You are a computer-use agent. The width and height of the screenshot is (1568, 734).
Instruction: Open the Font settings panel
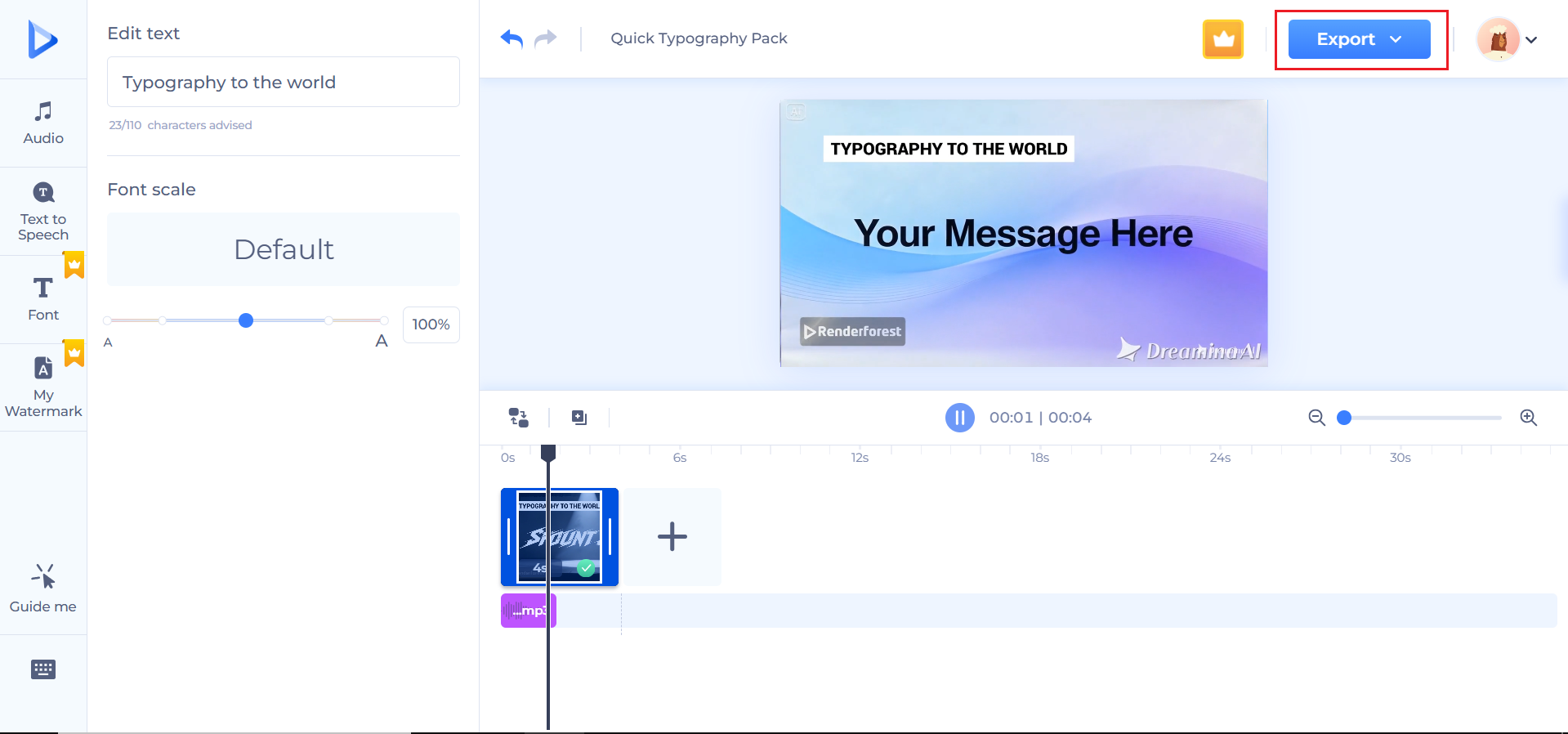[x=43, y=299]
